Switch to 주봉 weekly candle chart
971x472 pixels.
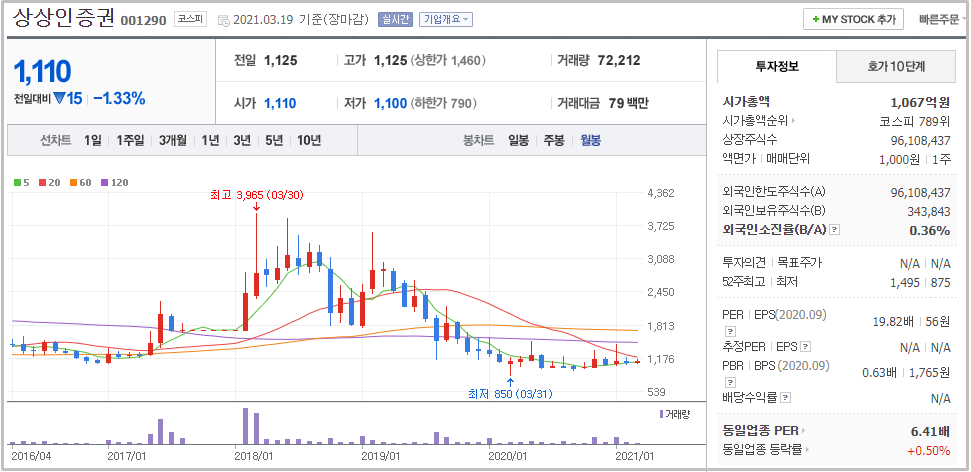pos(554,141)
